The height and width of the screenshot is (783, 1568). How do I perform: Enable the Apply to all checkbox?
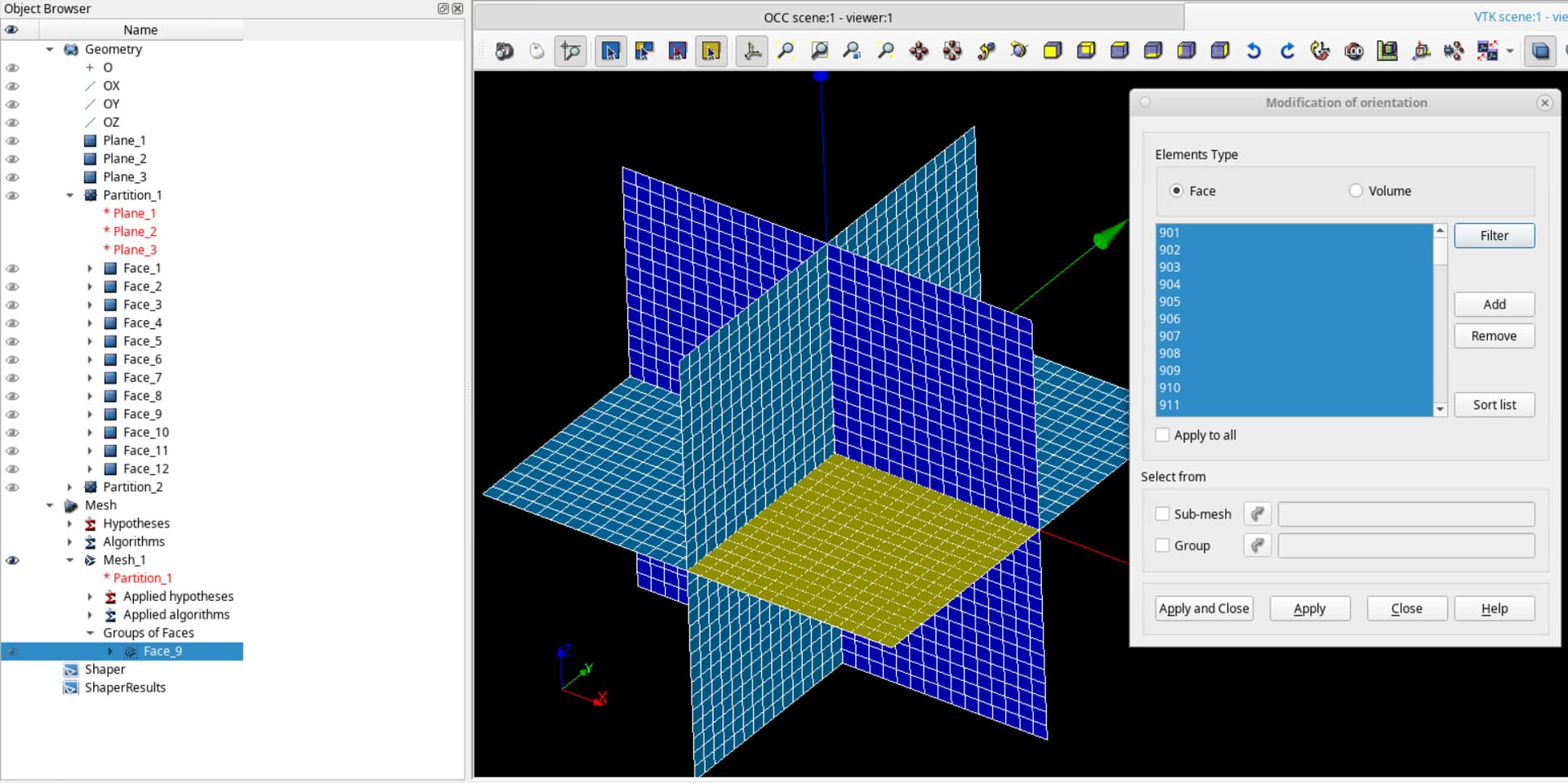pyautogui.click(x=1162, y=435)
